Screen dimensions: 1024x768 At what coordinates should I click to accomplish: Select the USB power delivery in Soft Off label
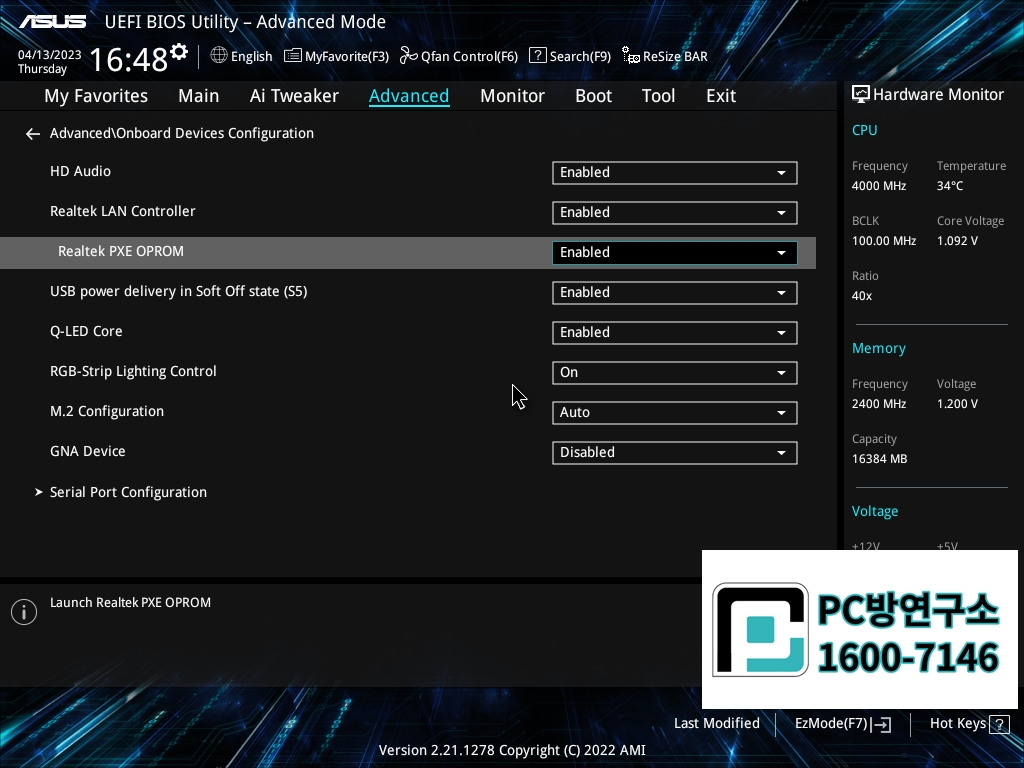(x=178, y=291)
